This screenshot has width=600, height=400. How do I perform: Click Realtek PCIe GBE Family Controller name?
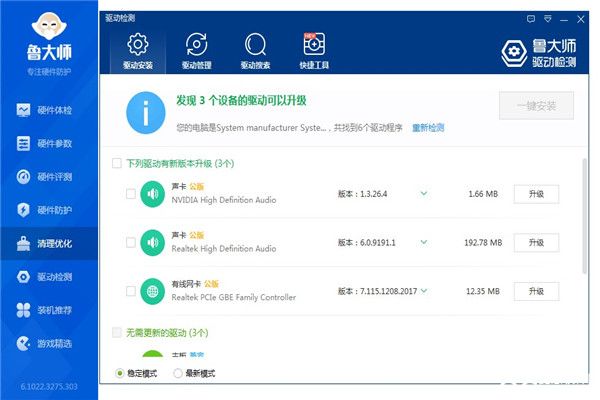tap(233, 297)
